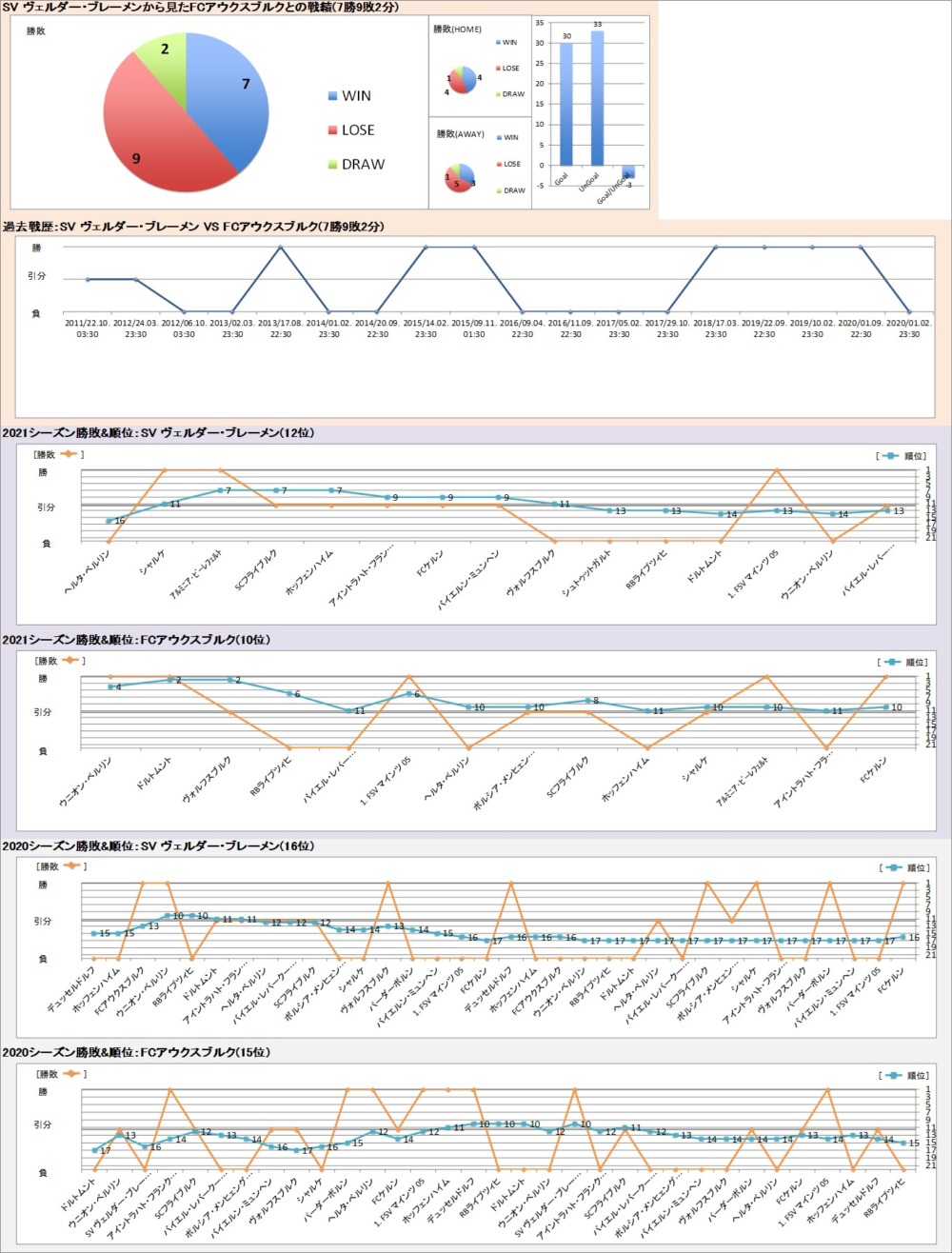This screenshot has width=952, height=1253.
Task: Click WIN label in 勝敗(HOME) legend
Action: (x=510, y=44)
